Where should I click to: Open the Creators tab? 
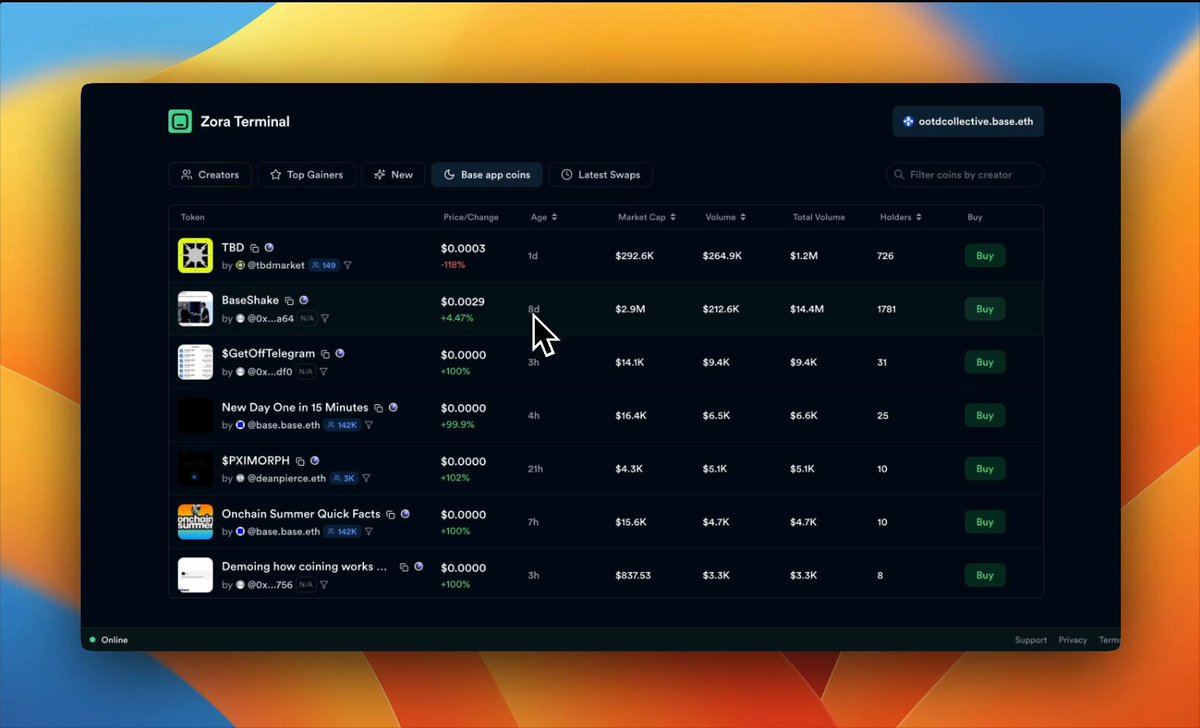[x=210, y=175]
